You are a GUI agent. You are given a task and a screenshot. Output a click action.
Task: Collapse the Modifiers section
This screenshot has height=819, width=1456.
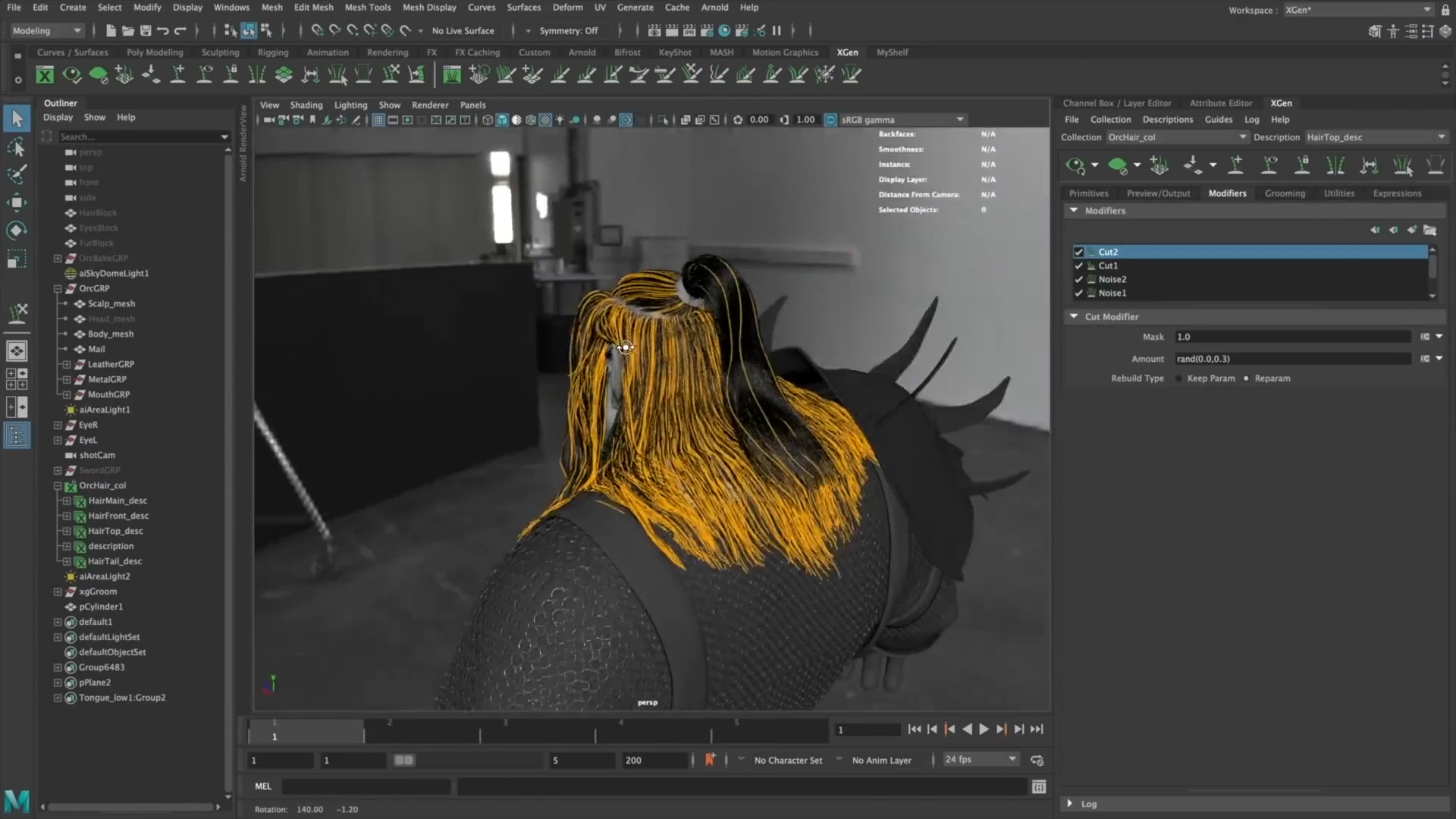tap(1074, 211)
